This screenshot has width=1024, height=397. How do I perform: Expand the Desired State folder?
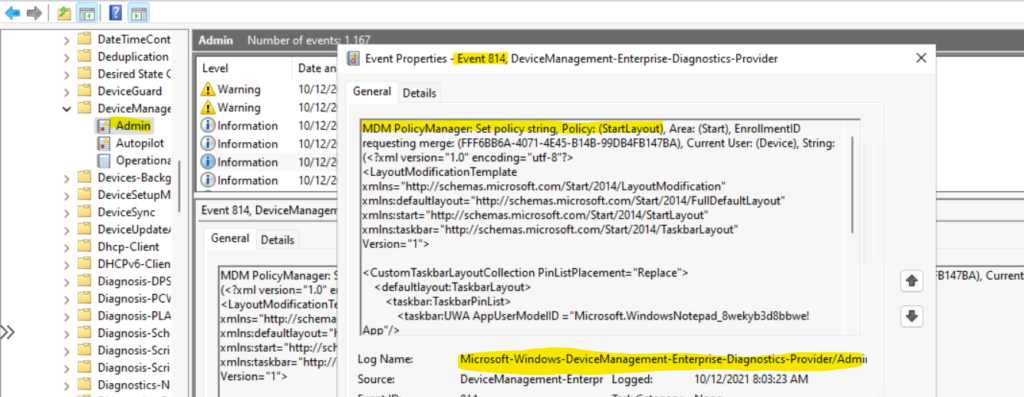click(x=67, y=74)
